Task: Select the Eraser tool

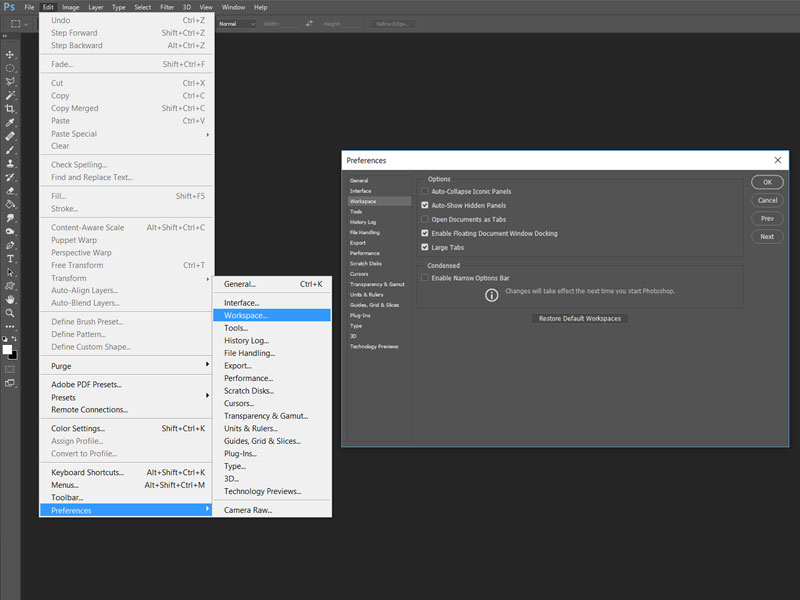Action: point(10,191)
